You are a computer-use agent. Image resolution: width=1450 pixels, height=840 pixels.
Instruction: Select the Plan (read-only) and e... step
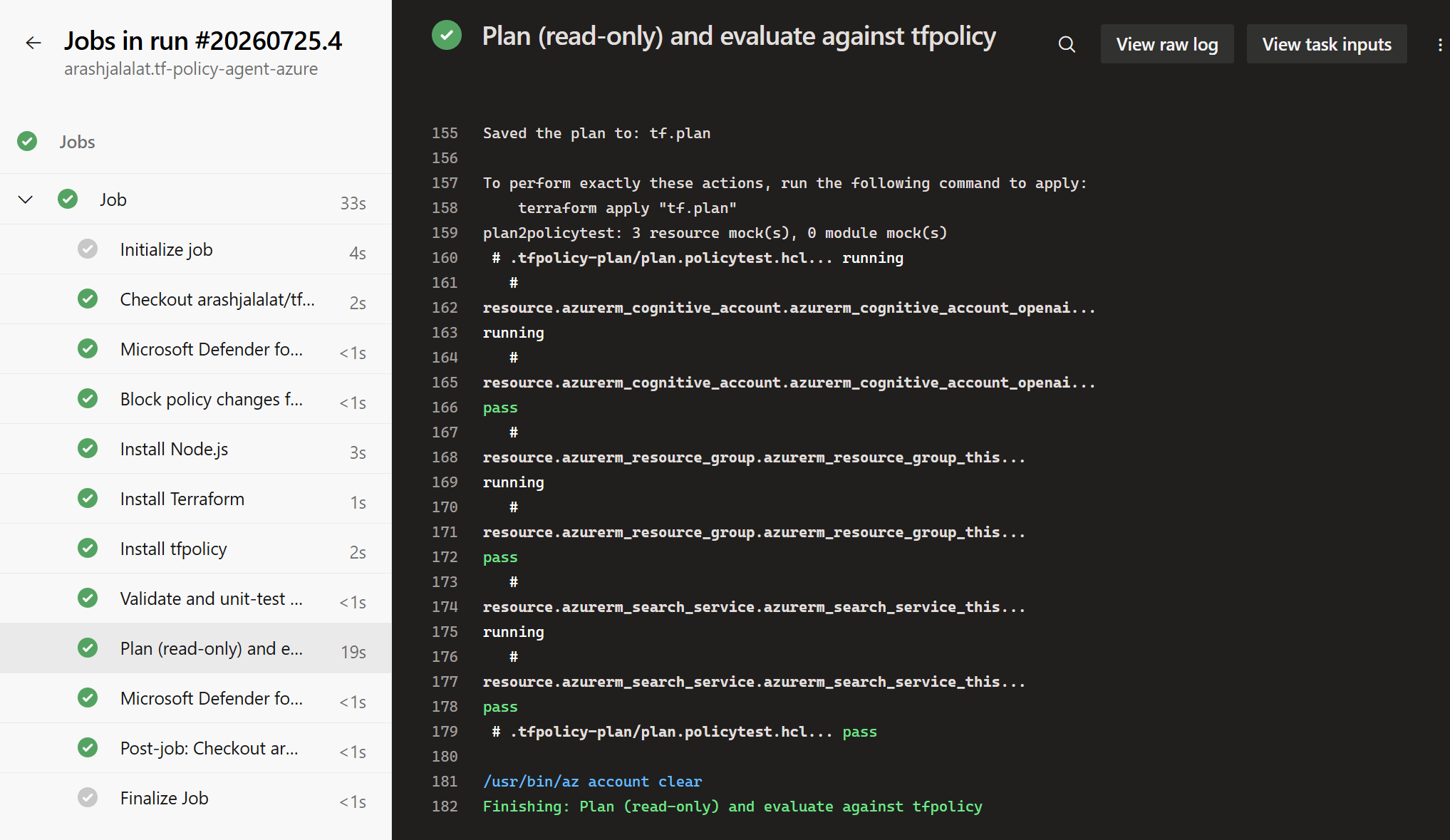coord(195,648)
